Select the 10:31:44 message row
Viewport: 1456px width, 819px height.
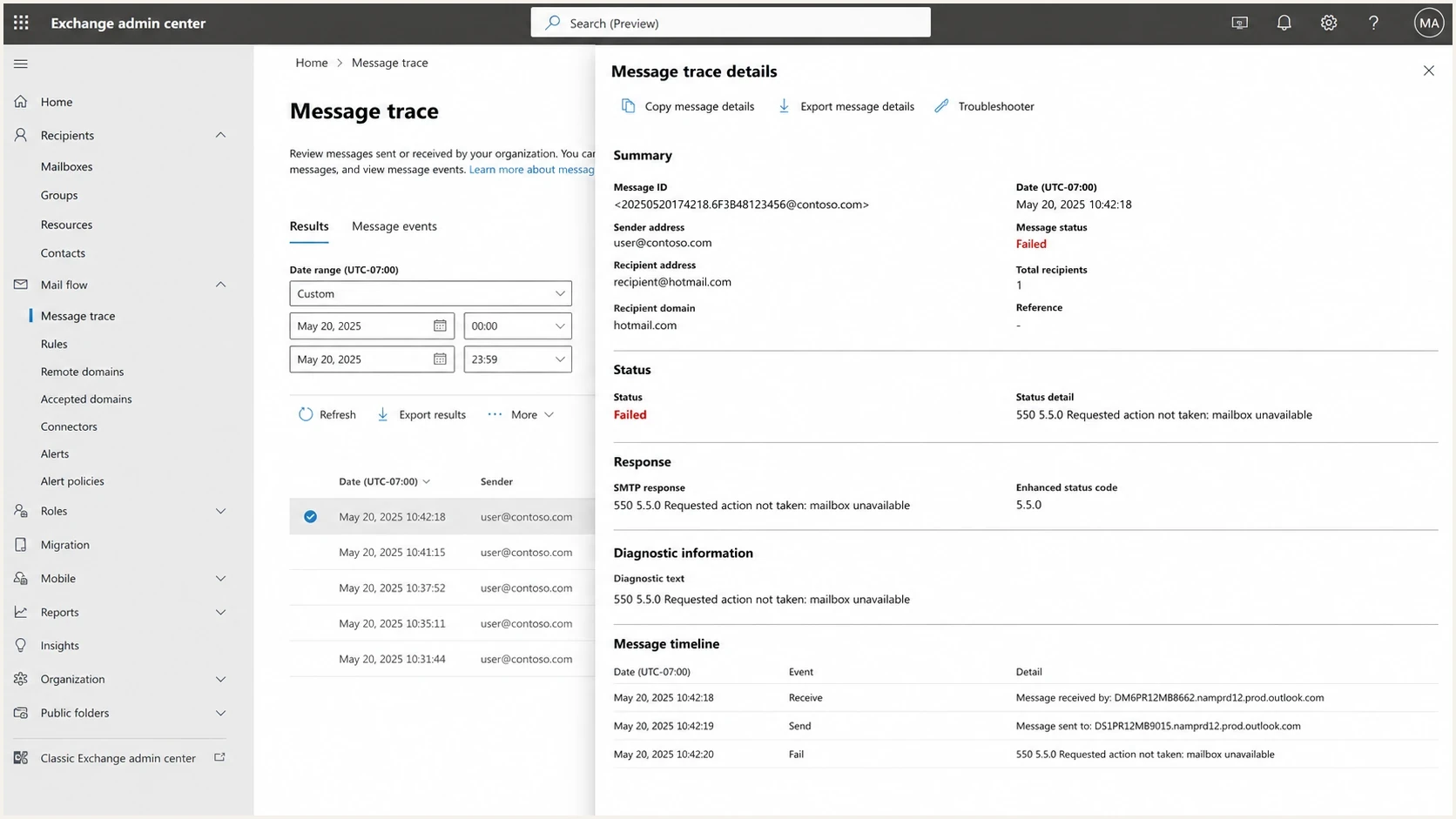click(442, 659)
